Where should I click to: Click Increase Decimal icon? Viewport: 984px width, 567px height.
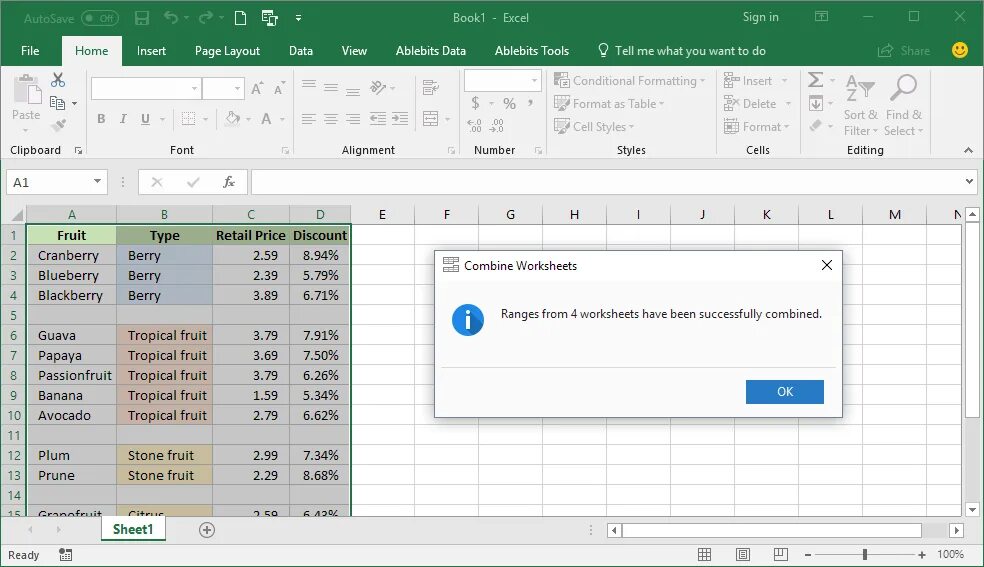[474, 126]
